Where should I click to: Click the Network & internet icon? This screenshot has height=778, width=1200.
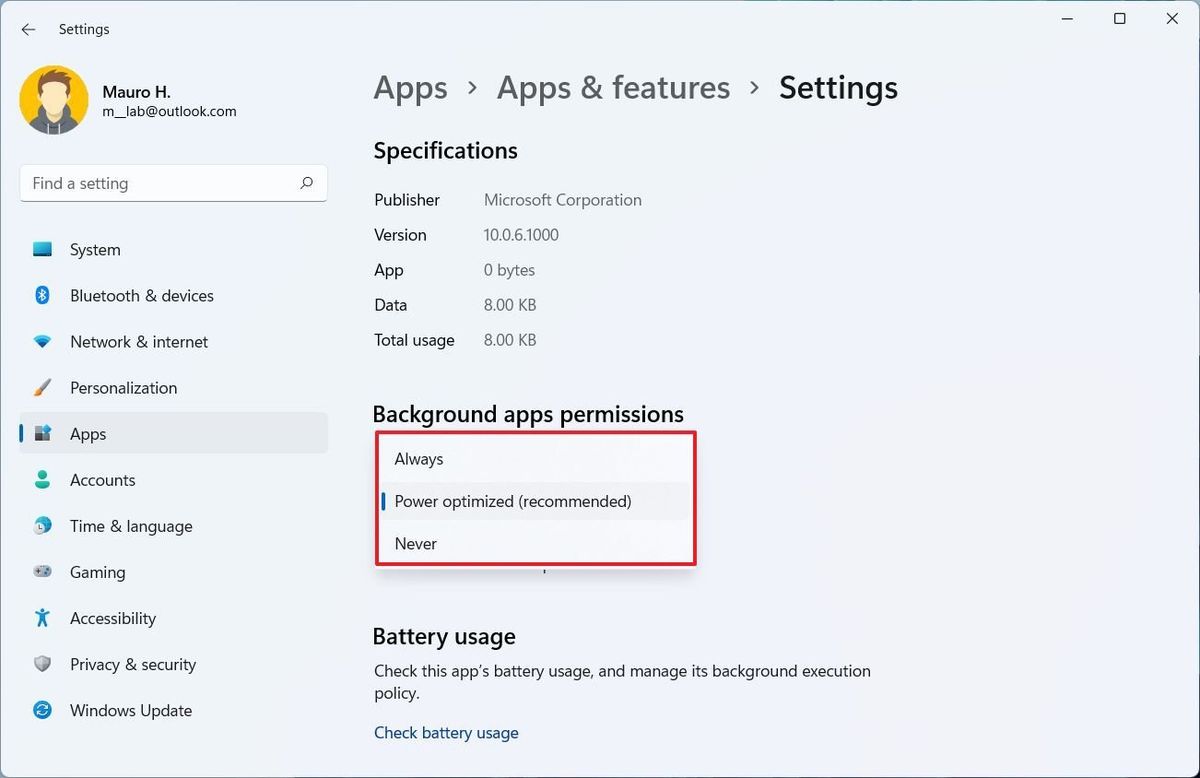point(42,341)
